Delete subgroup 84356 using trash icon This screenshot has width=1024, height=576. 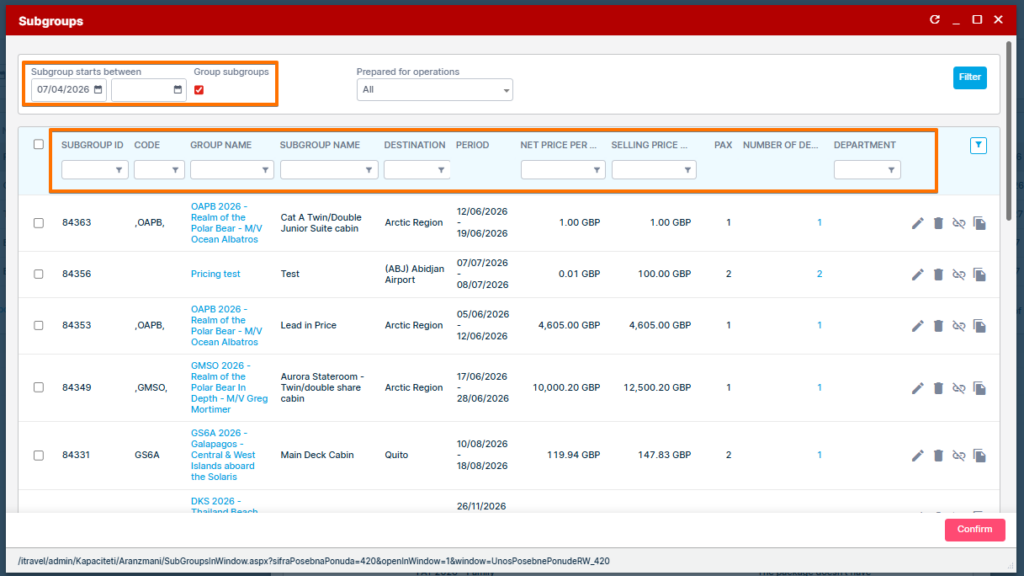point(938,274)
